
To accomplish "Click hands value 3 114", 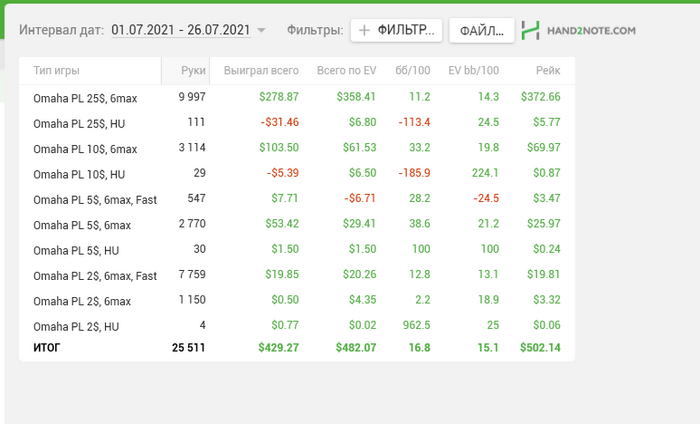I will click(192, 148).
